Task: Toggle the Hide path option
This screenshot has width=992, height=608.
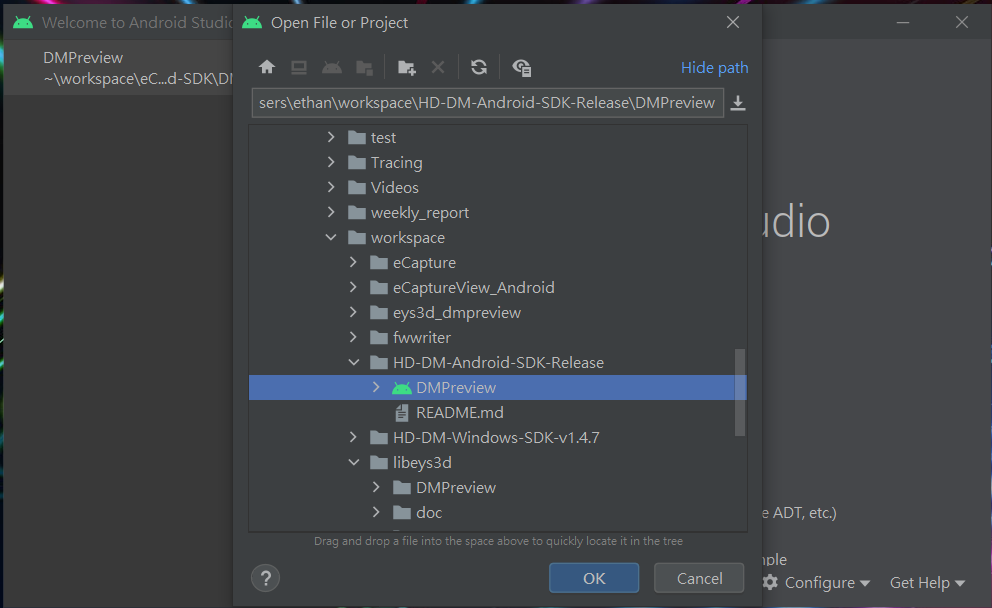Action: (714, 67)
